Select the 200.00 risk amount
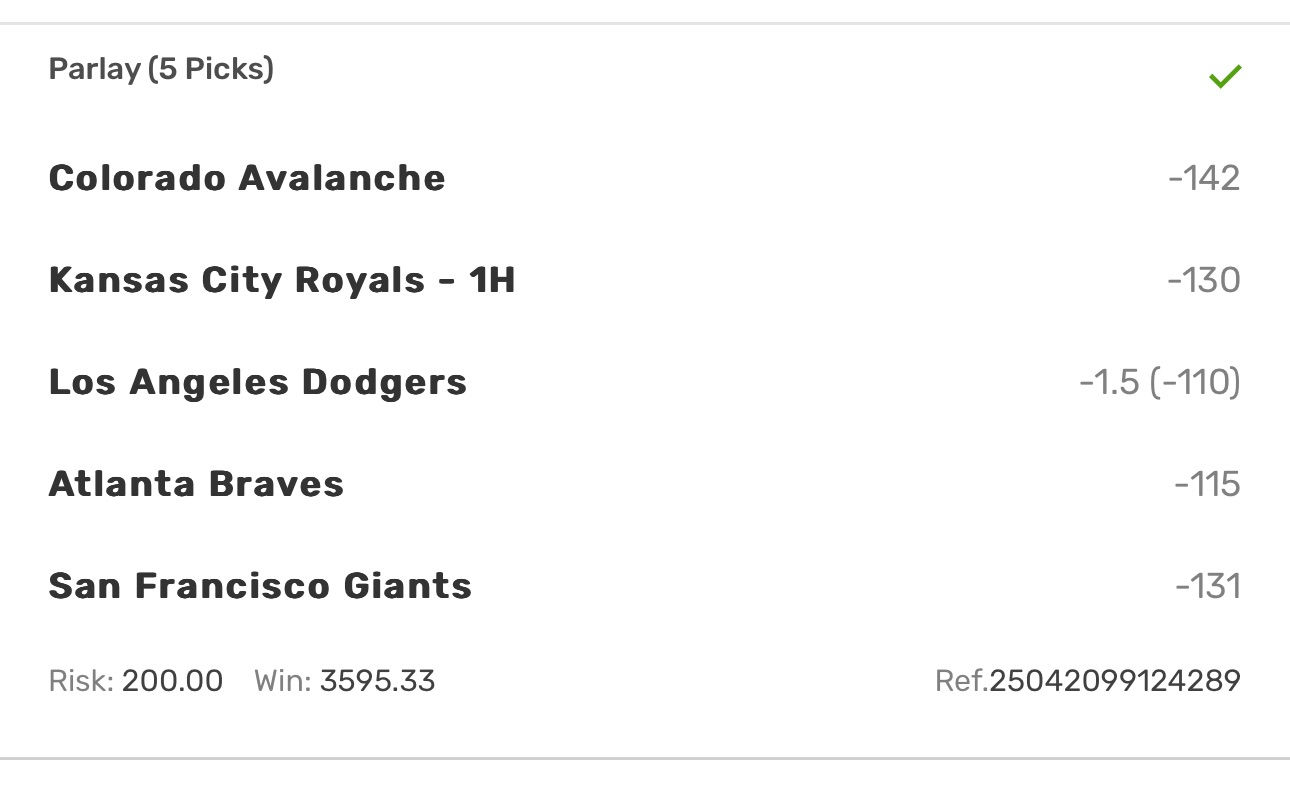This screenshot has height=808, width=1290. (x=172, y=682)
